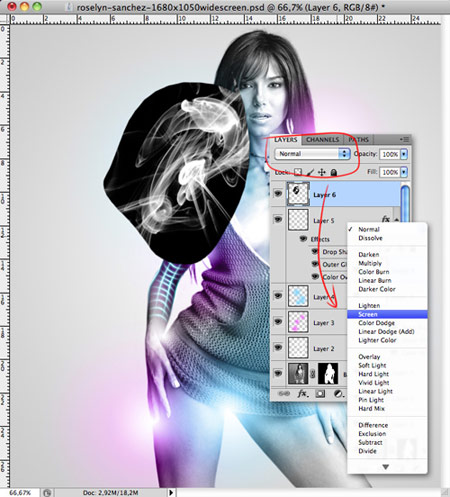Toggle visibility of Layer 3

(x=278, y=322)
